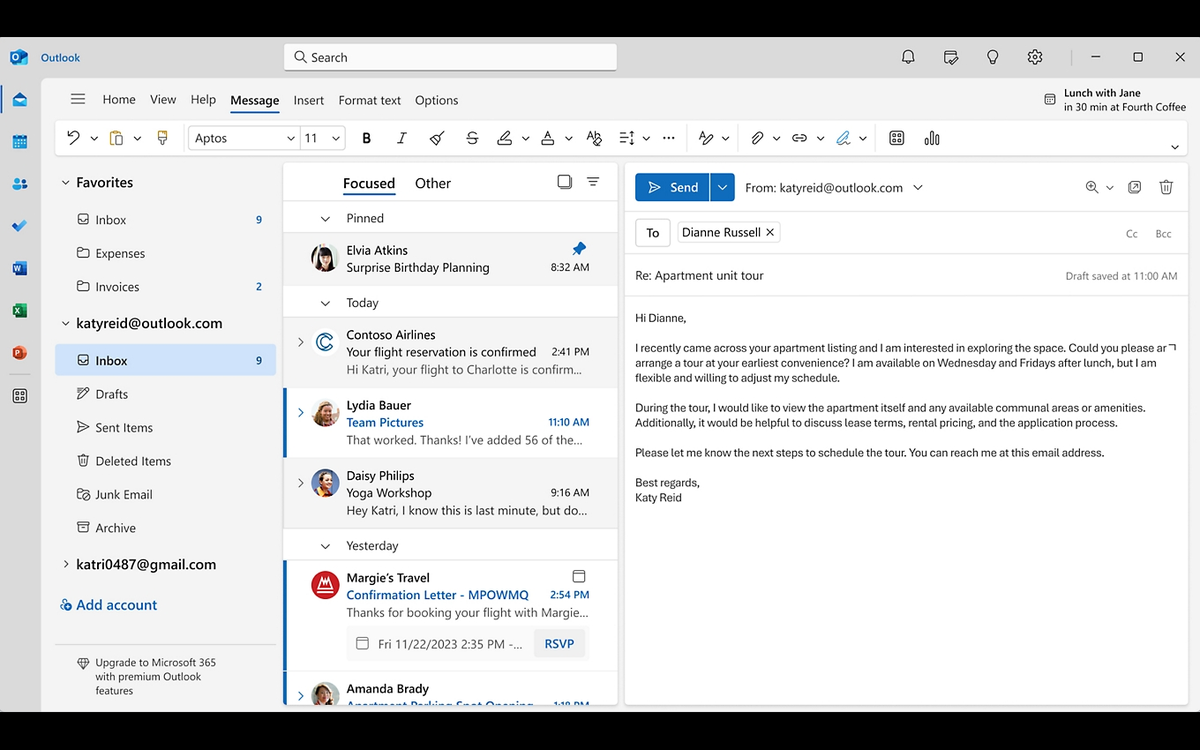The height and width of the screenshot is (750, 1200).
Task: Open the View ribbon tab
Action: [x=163, y=100]
